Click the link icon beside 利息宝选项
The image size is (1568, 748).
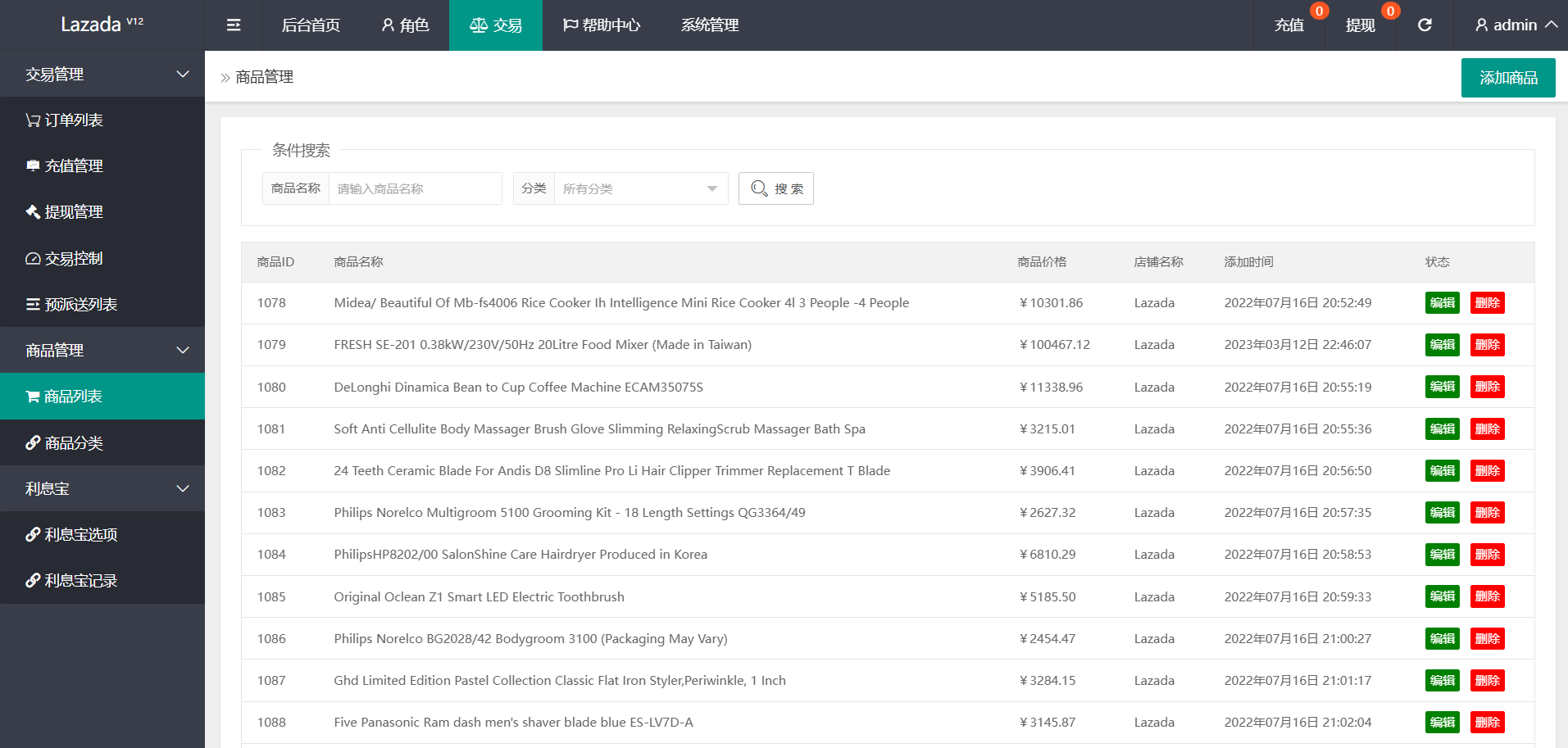[33, 535]
